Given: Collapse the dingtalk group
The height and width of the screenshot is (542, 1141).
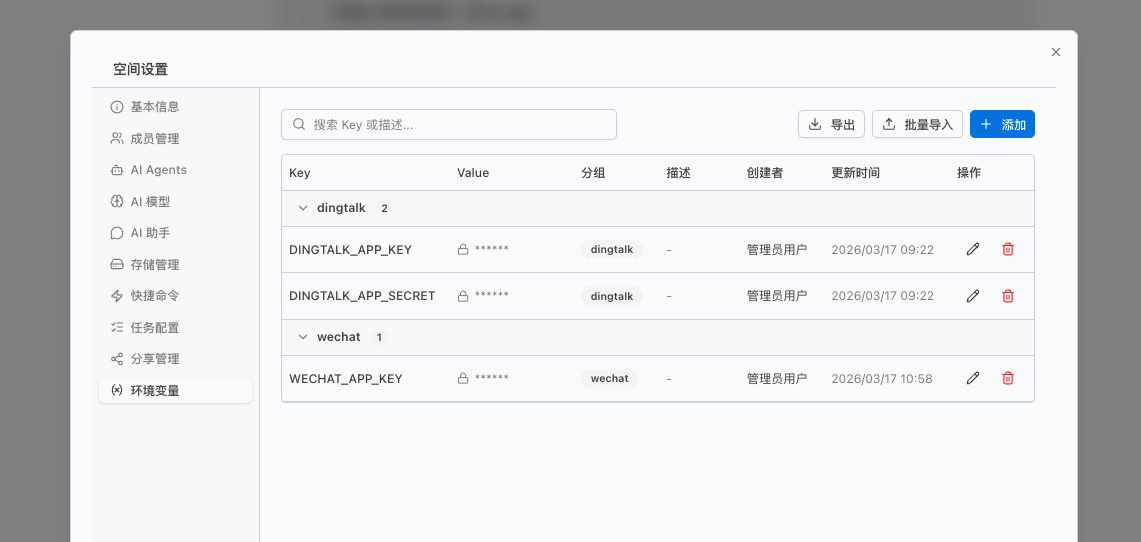Looking at the screenshot, I should tap(303, 208).
